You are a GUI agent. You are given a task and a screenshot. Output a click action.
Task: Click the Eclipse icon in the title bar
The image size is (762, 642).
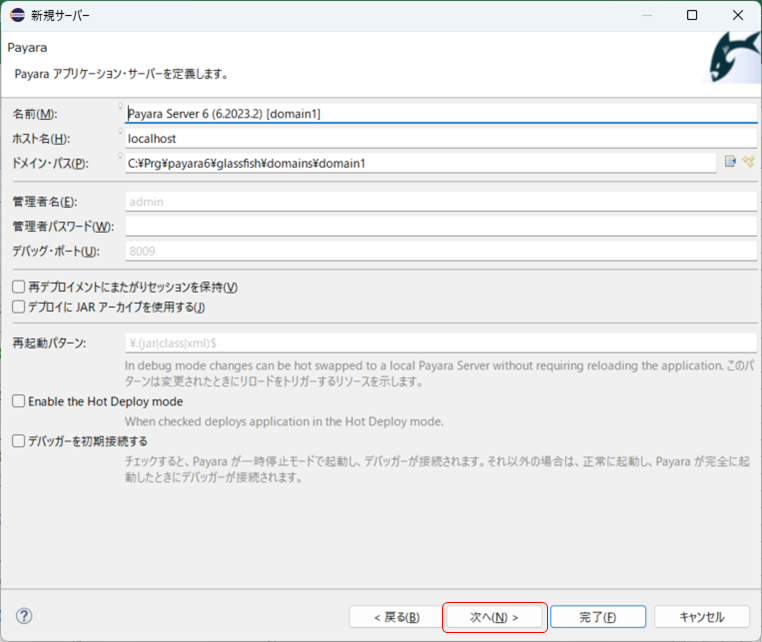(x=17, y=15)
